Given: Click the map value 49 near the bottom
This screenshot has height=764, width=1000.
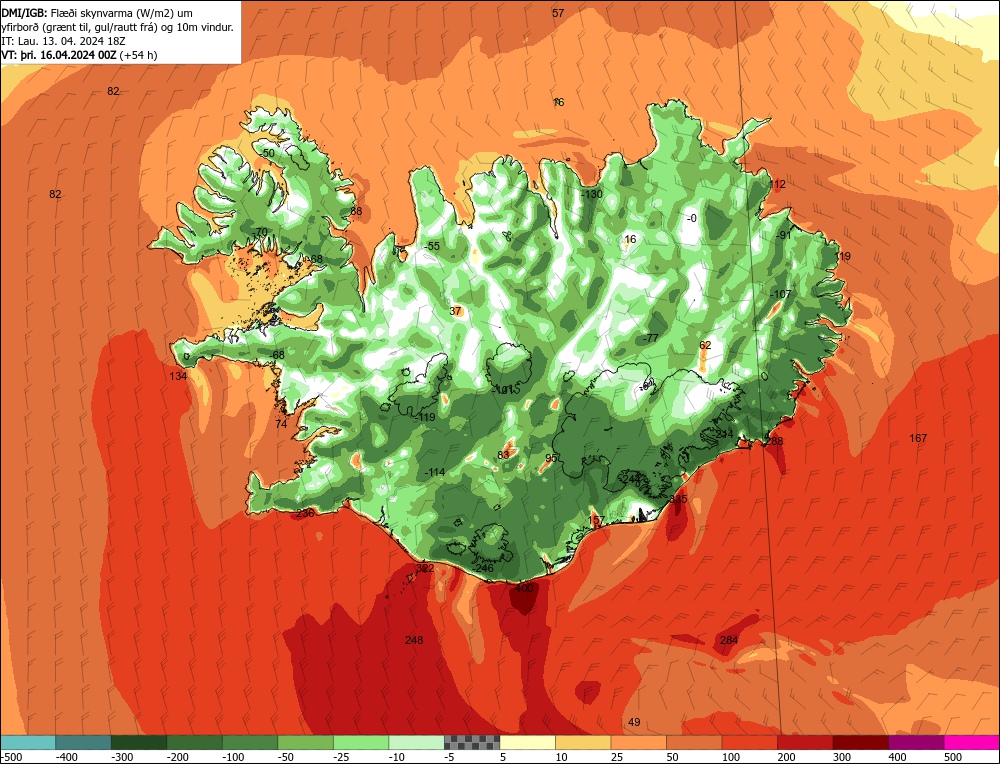Looking at the screenshot, I should [634, 722].
